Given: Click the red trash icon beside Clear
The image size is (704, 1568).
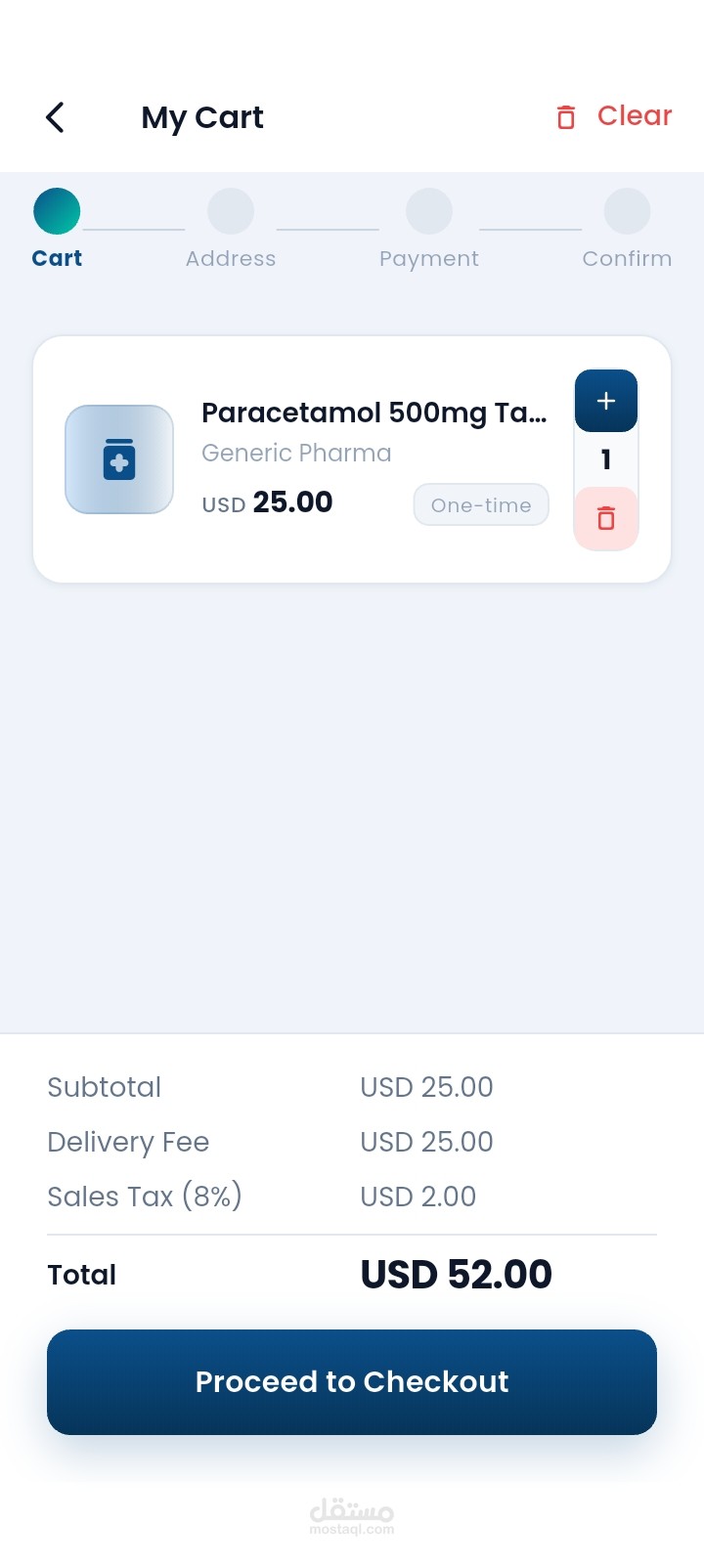Looking at the screenshot, I should 565,117.
